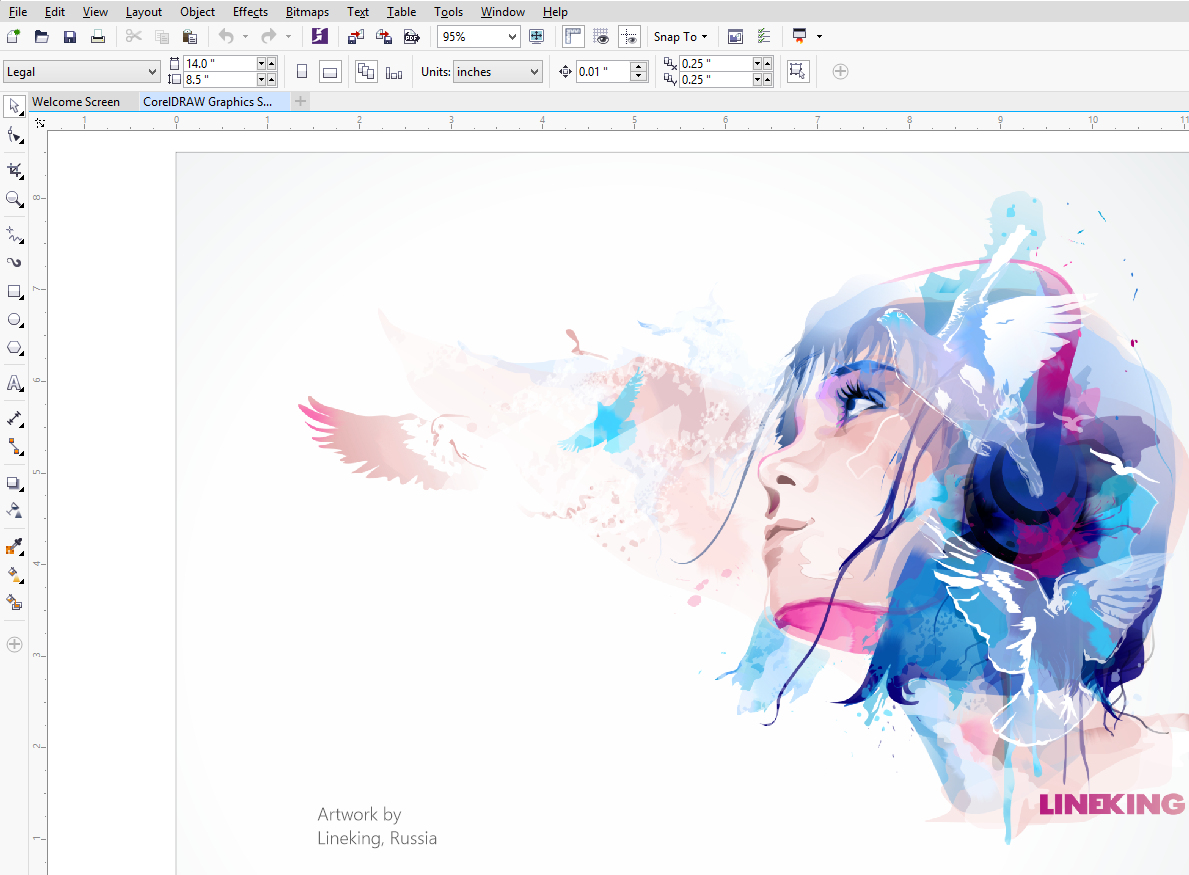The image size is (1189, 875).
Task: Select the Artistic Media tool
Action: pyautogui.click(x=14, y=263)
